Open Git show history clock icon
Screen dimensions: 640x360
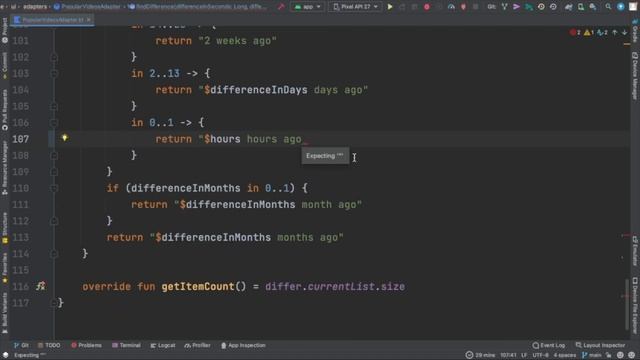click(541, 7)
